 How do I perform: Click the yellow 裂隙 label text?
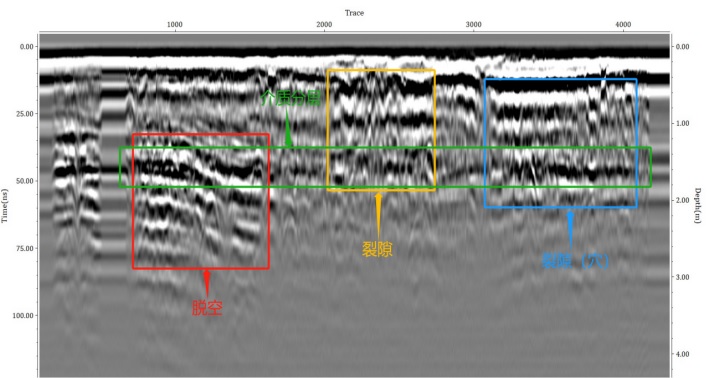377,249
